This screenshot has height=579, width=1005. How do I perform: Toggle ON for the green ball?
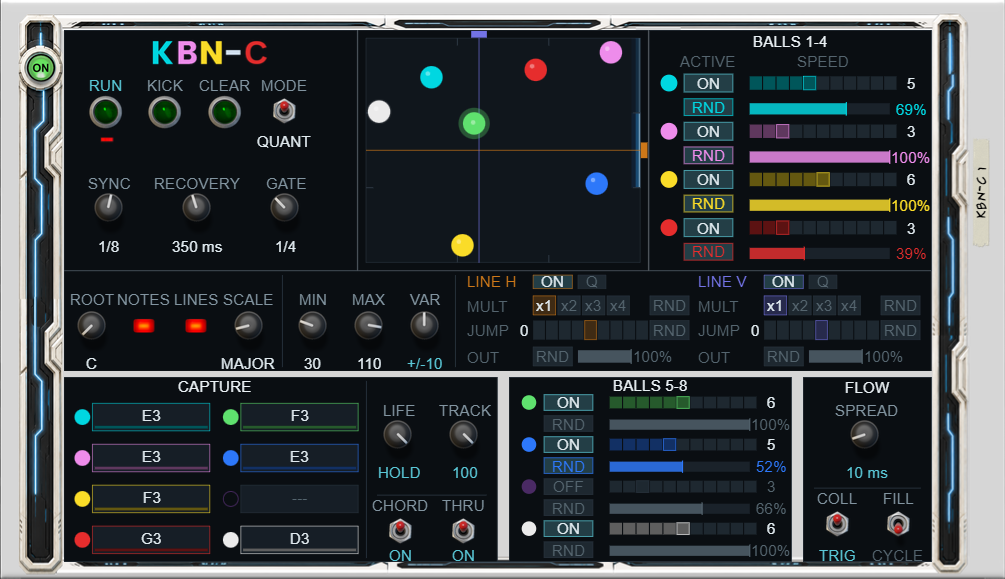coord(568,403)
